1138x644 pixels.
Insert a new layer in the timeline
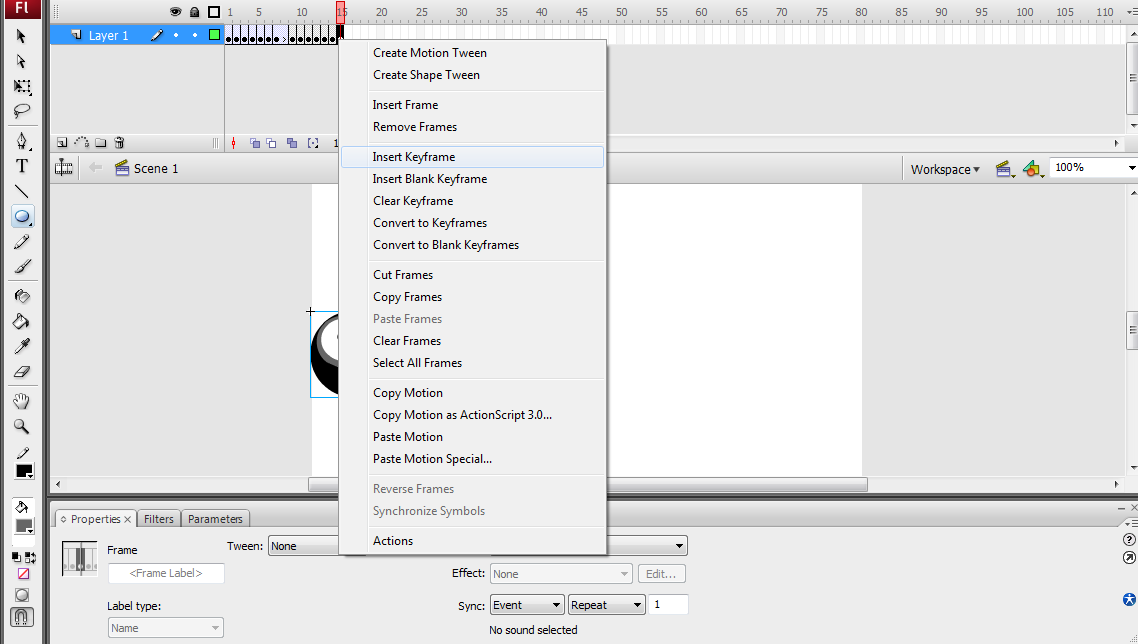[x=61, y=141]
